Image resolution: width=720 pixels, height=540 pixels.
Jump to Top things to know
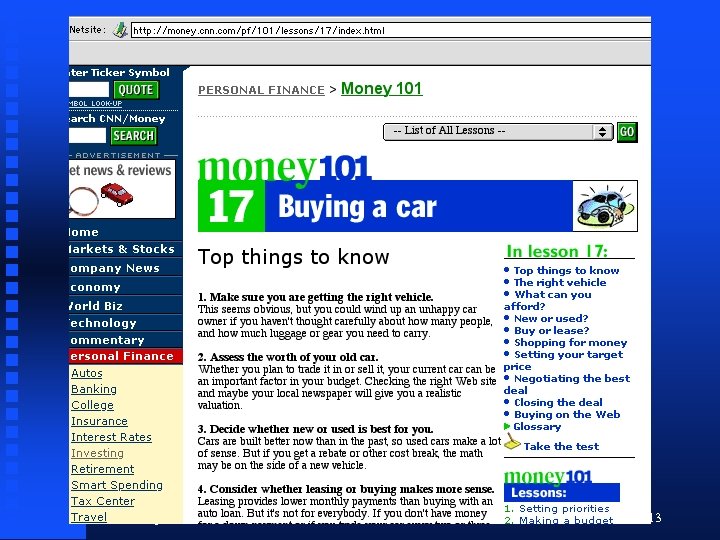[x=566, y=270]
